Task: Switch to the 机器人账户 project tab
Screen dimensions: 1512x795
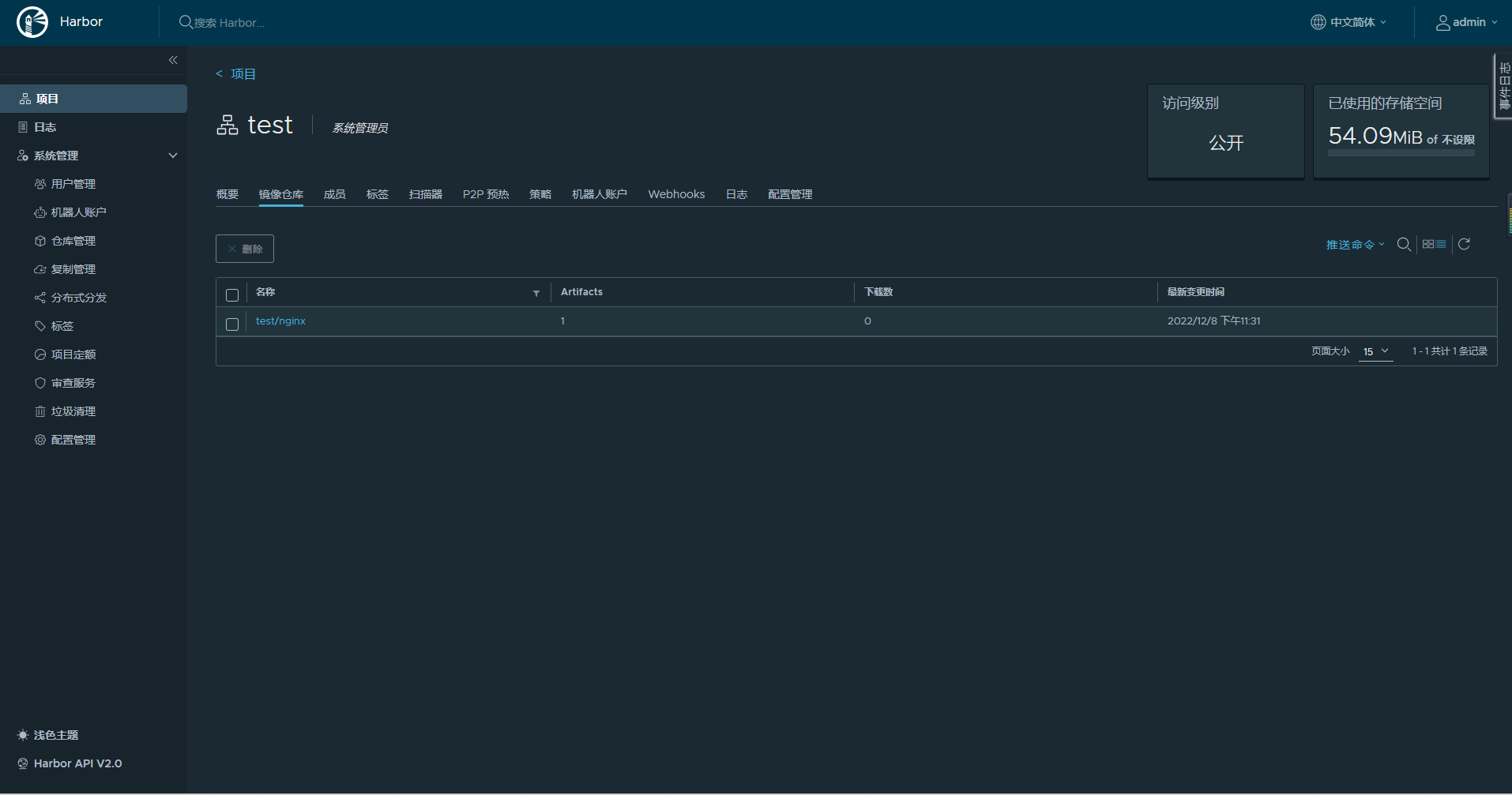Action: [600, 194]
